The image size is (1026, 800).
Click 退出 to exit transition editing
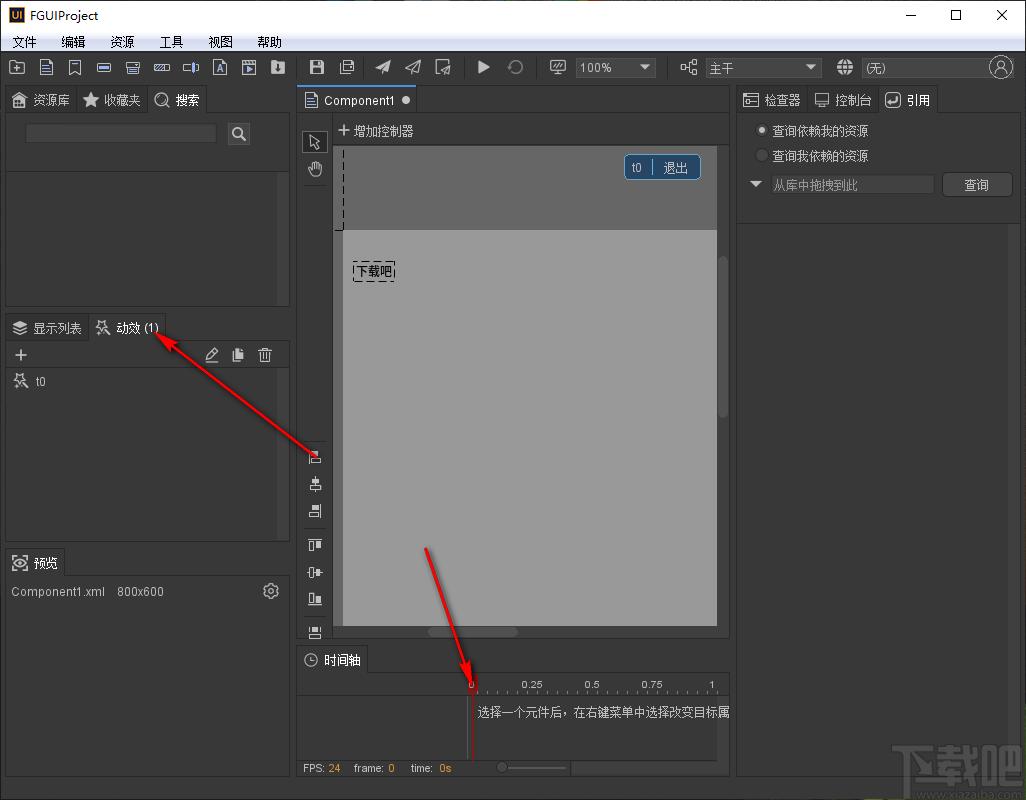tap(675, 167)
